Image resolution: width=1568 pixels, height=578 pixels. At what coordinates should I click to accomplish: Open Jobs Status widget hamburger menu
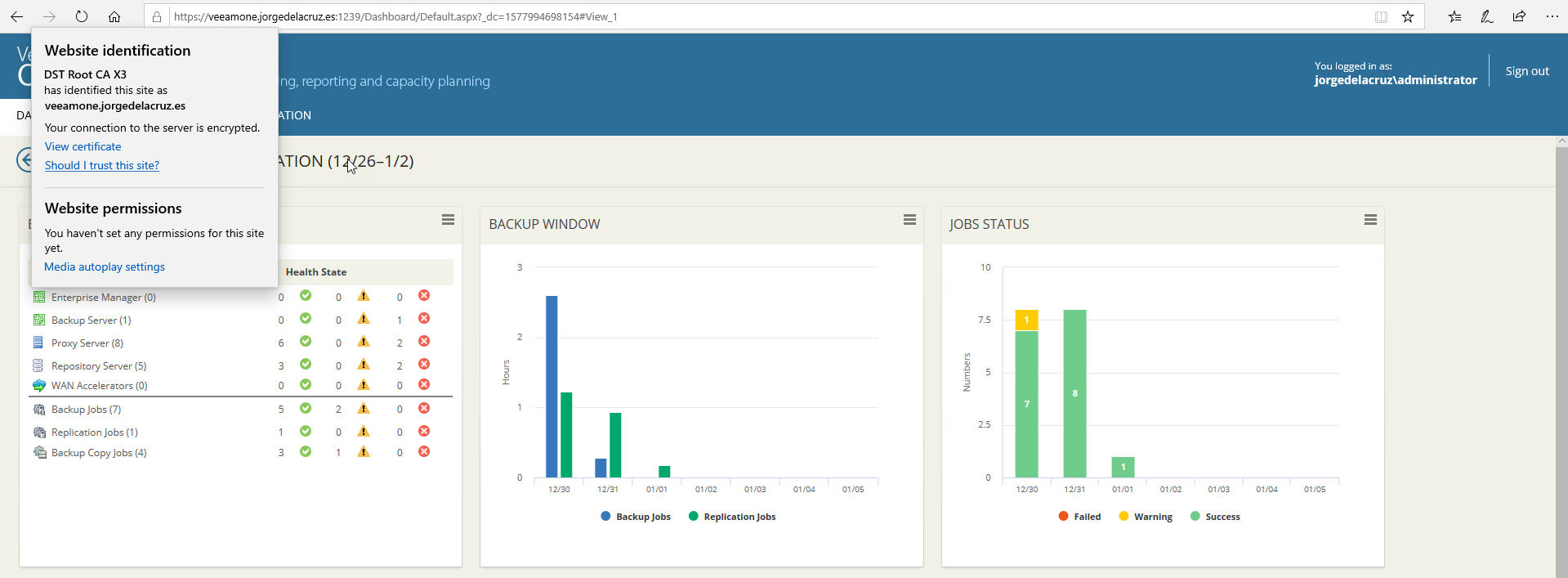(x=1370, y=220)
